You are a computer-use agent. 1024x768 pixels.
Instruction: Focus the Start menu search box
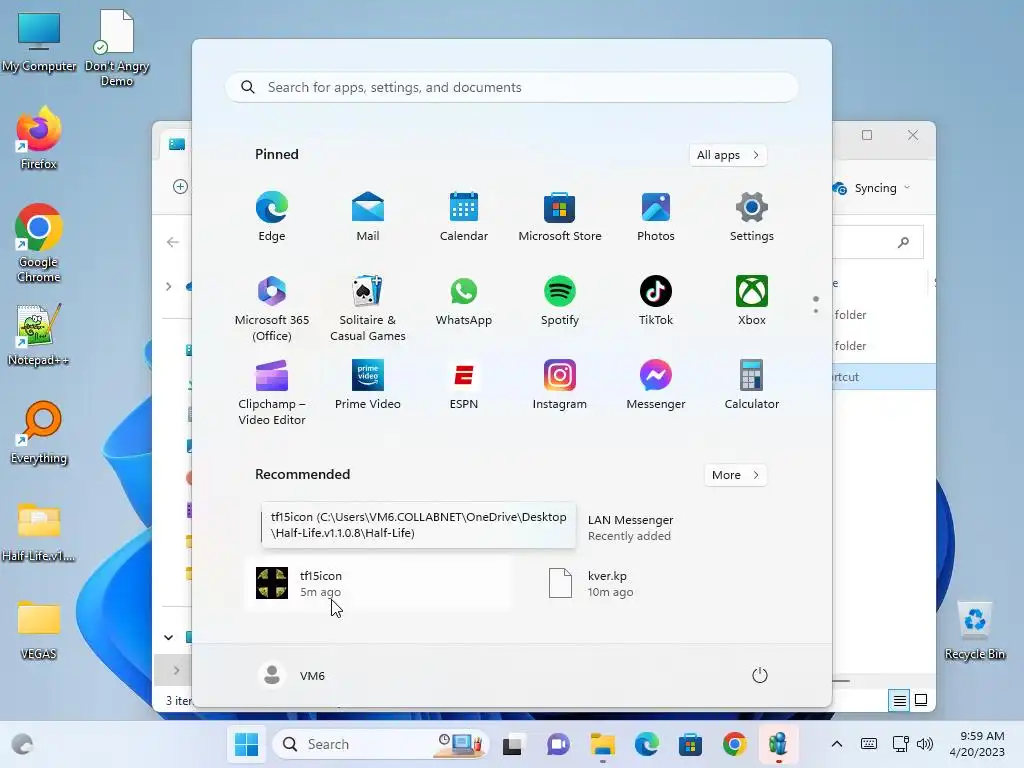[511, 88]
